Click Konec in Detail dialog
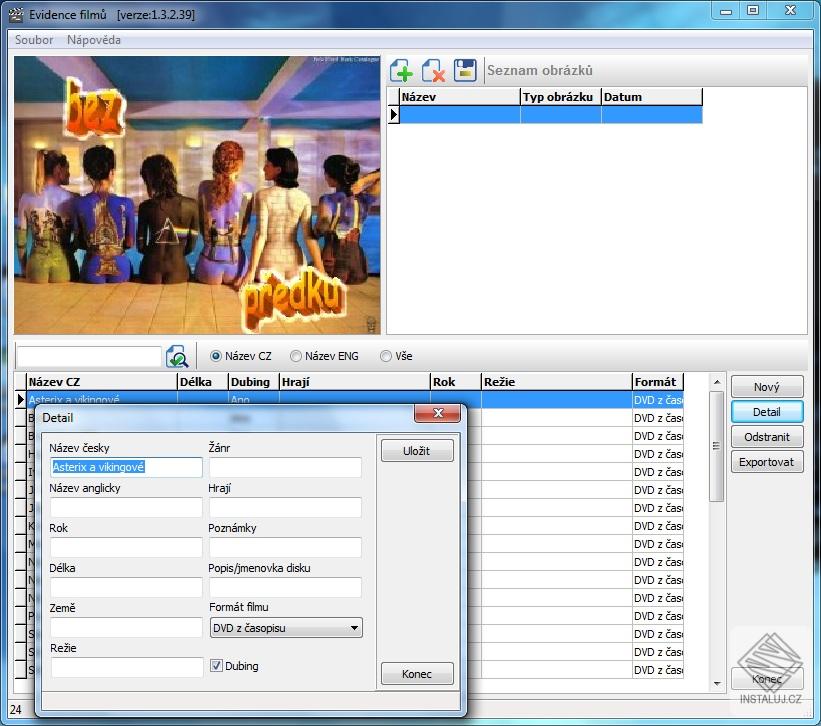The width and height of the screenshot is (821, 726). (x=417, y=674)
